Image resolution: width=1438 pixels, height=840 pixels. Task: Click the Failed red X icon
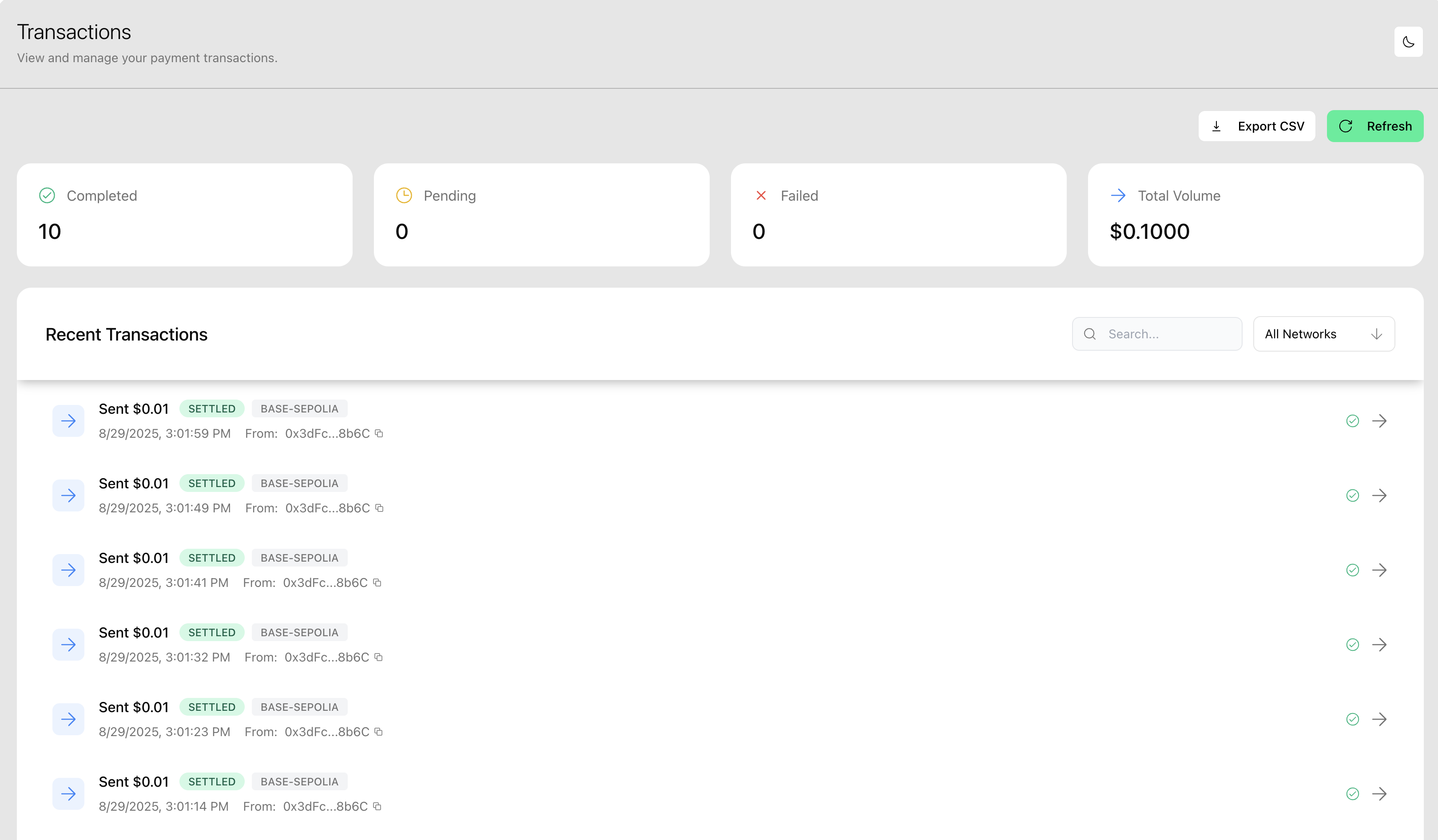[761, 195]
